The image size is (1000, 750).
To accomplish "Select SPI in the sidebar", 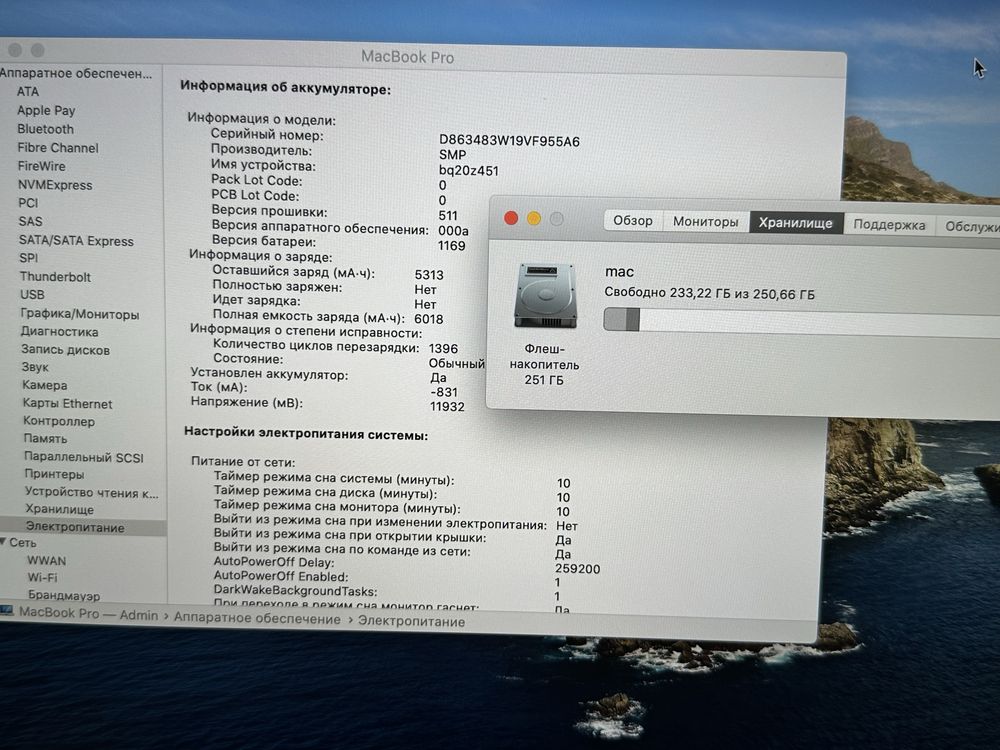I will (29, 258).
